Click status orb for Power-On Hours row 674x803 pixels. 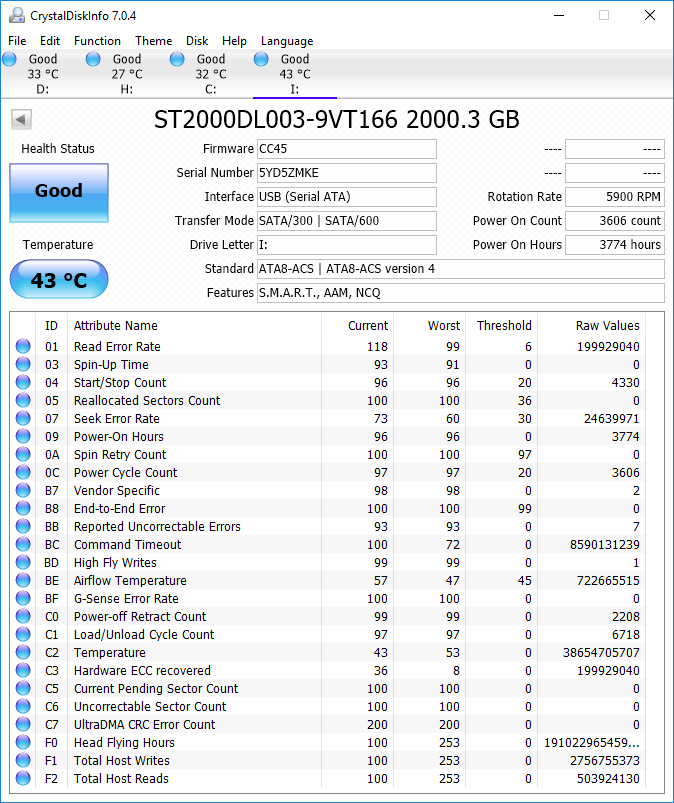[x=23, y=436]
